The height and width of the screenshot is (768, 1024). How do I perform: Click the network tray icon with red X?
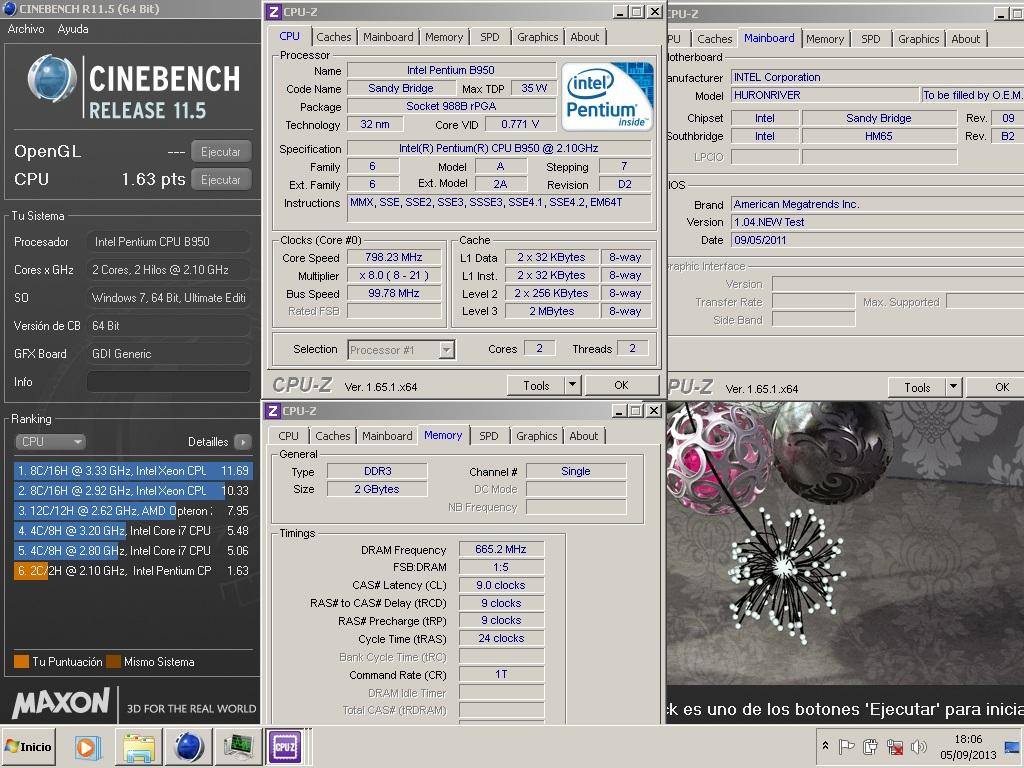click(895, 746)
